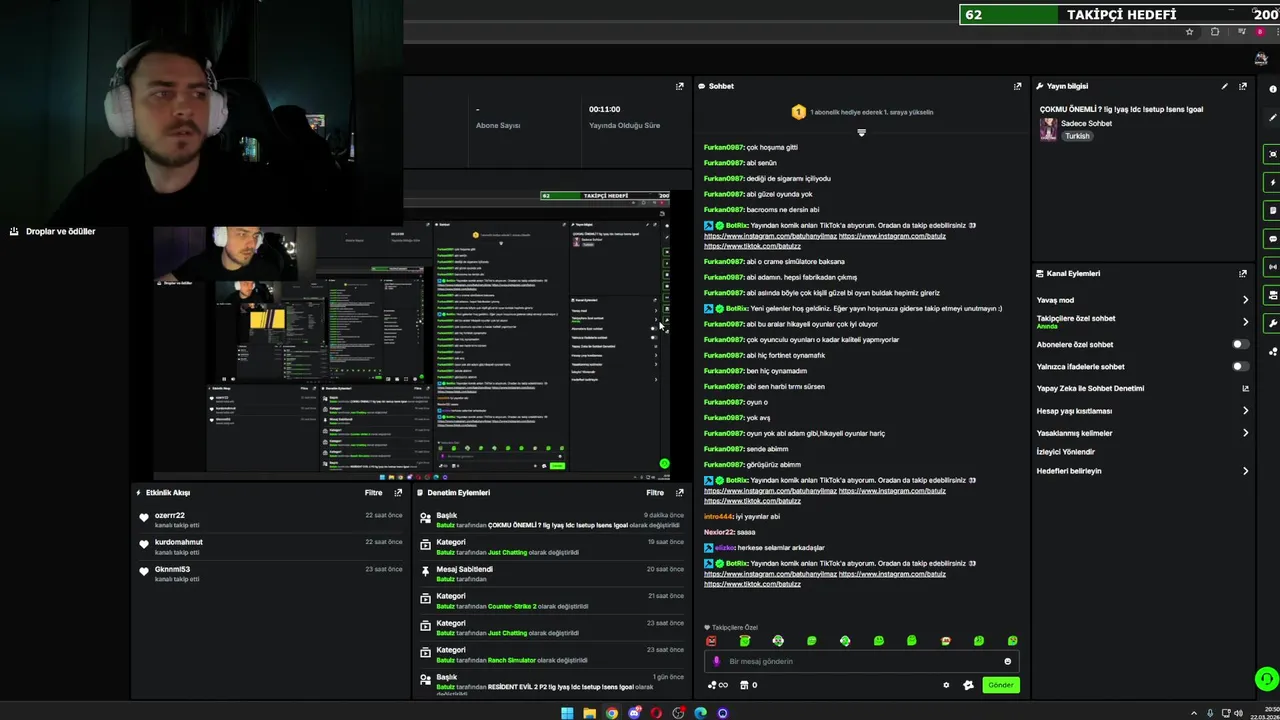Open İzleyici Yönlendir option
This screenshot has height=720, width=1280.
tap(1065, 452)
